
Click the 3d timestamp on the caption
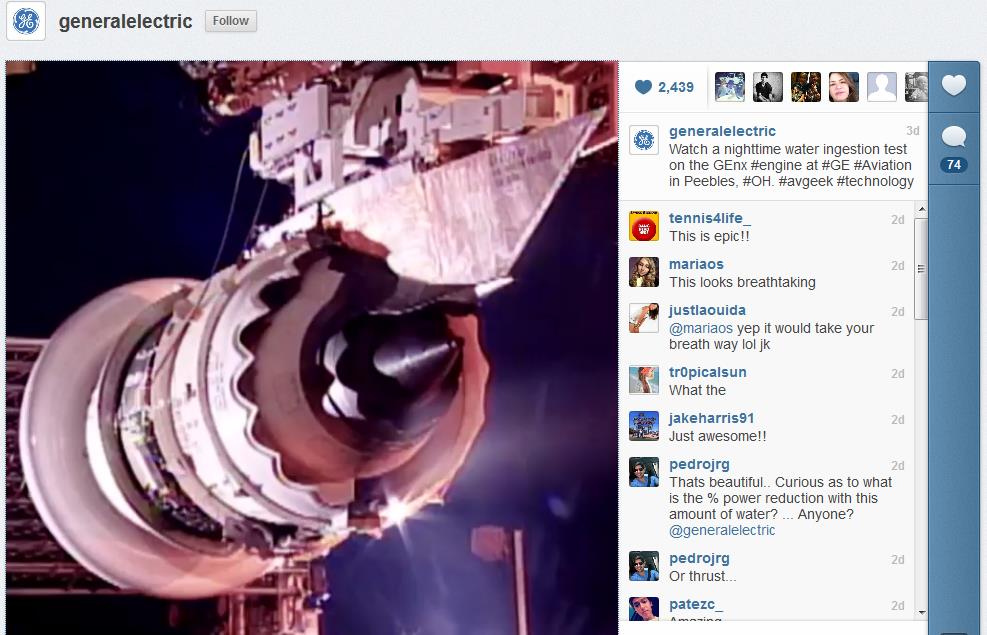[x=913, y=131]
